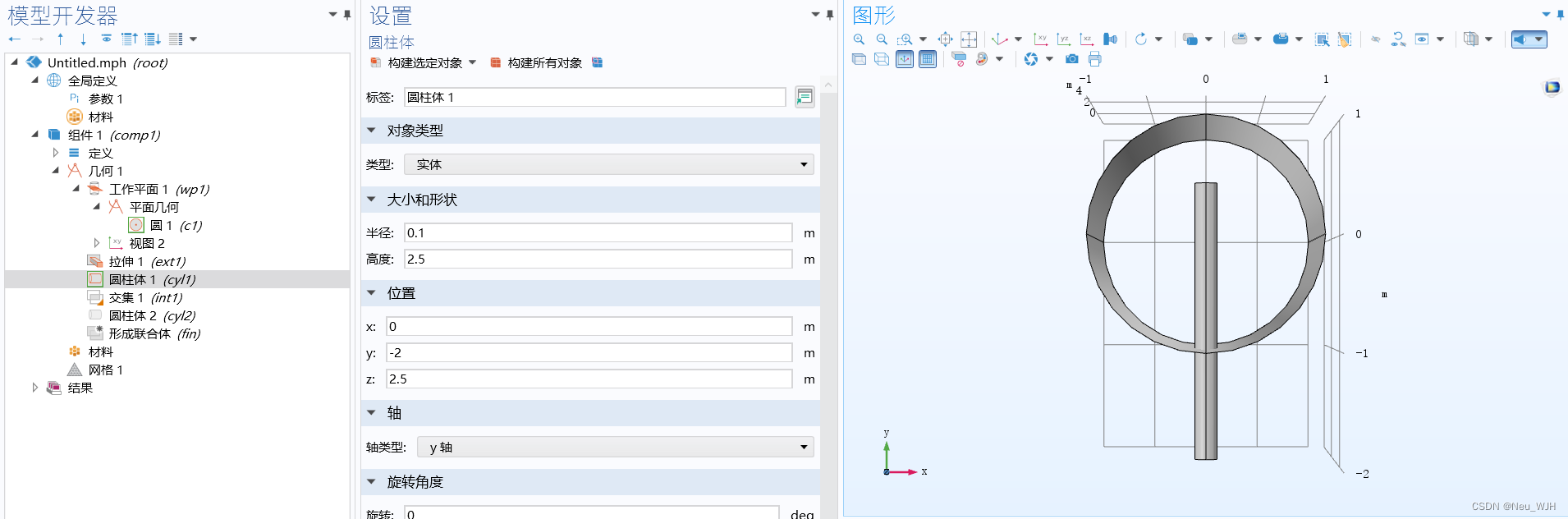Viewport: 1568px width, 519px height.
Task: Switch to the xz view
Action: point(1087,39)
